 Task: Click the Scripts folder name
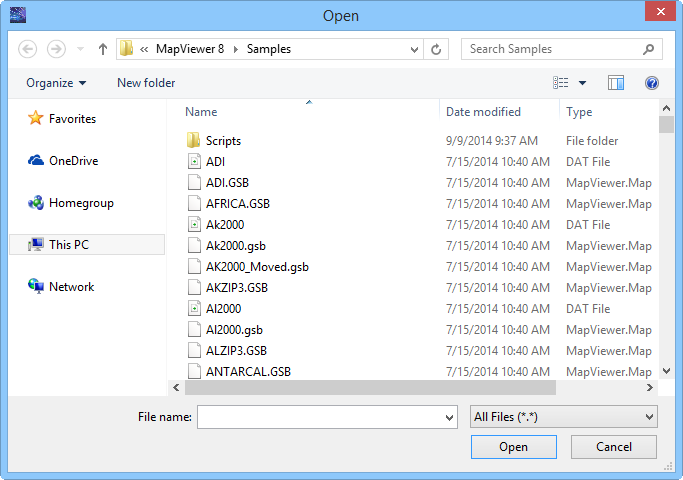click(223, 141)
